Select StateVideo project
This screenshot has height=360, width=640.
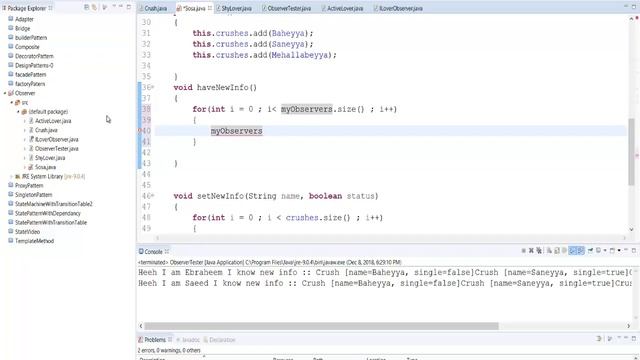point(27,232)
